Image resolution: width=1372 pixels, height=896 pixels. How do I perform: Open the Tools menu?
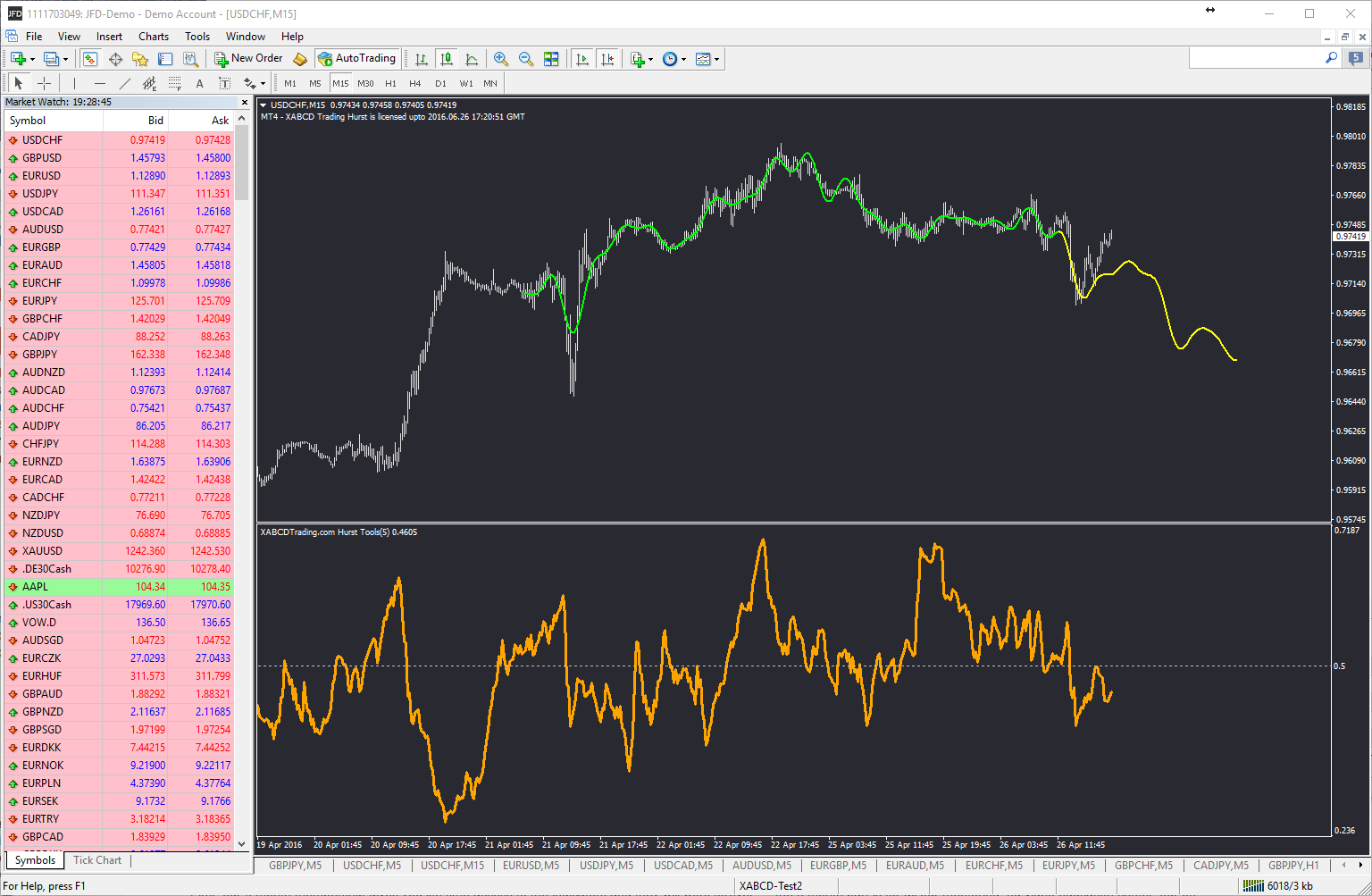point(197,37)
